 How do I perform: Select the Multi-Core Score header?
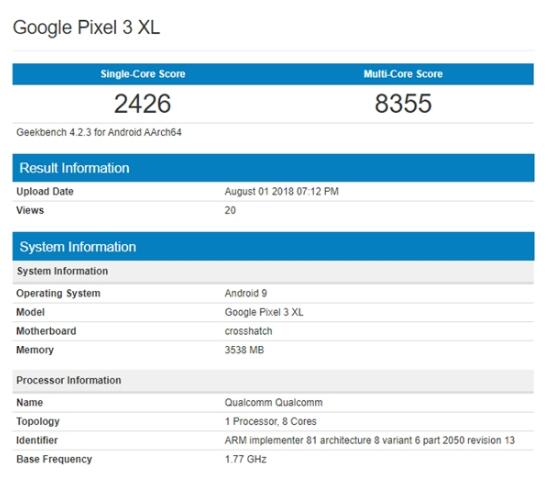[403, 74]
